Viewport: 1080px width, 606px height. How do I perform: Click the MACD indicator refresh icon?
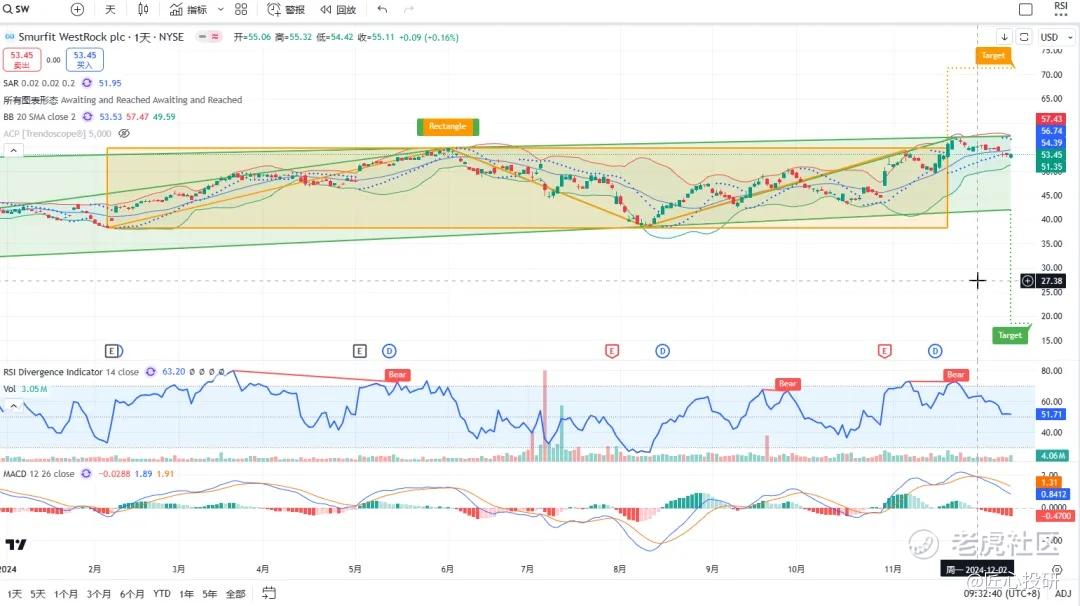[x=86, y=474]
